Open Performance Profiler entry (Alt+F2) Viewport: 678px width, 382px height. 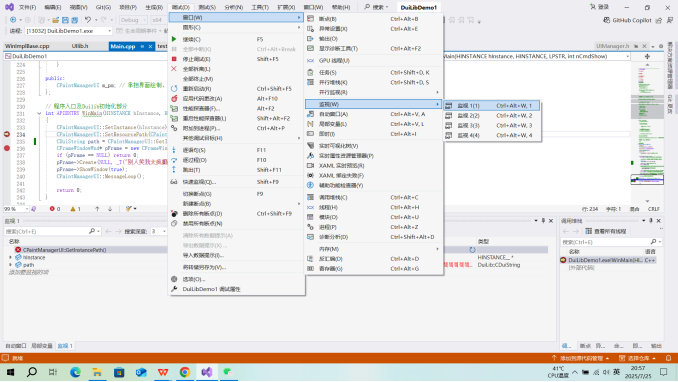(237, 109)
